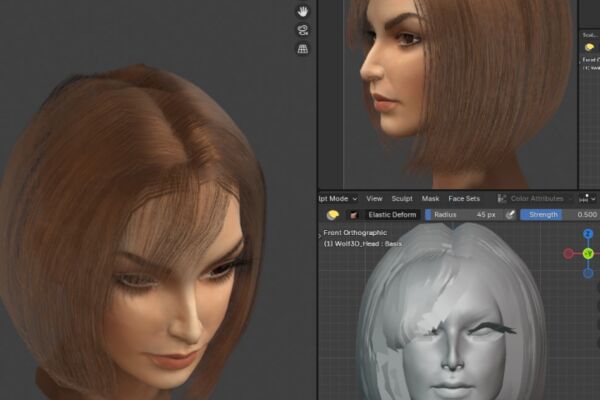600x400 pixels.
Task: Expand the Color Attributes dropdown
Action: pyautogui.click(x=535, y=199)
